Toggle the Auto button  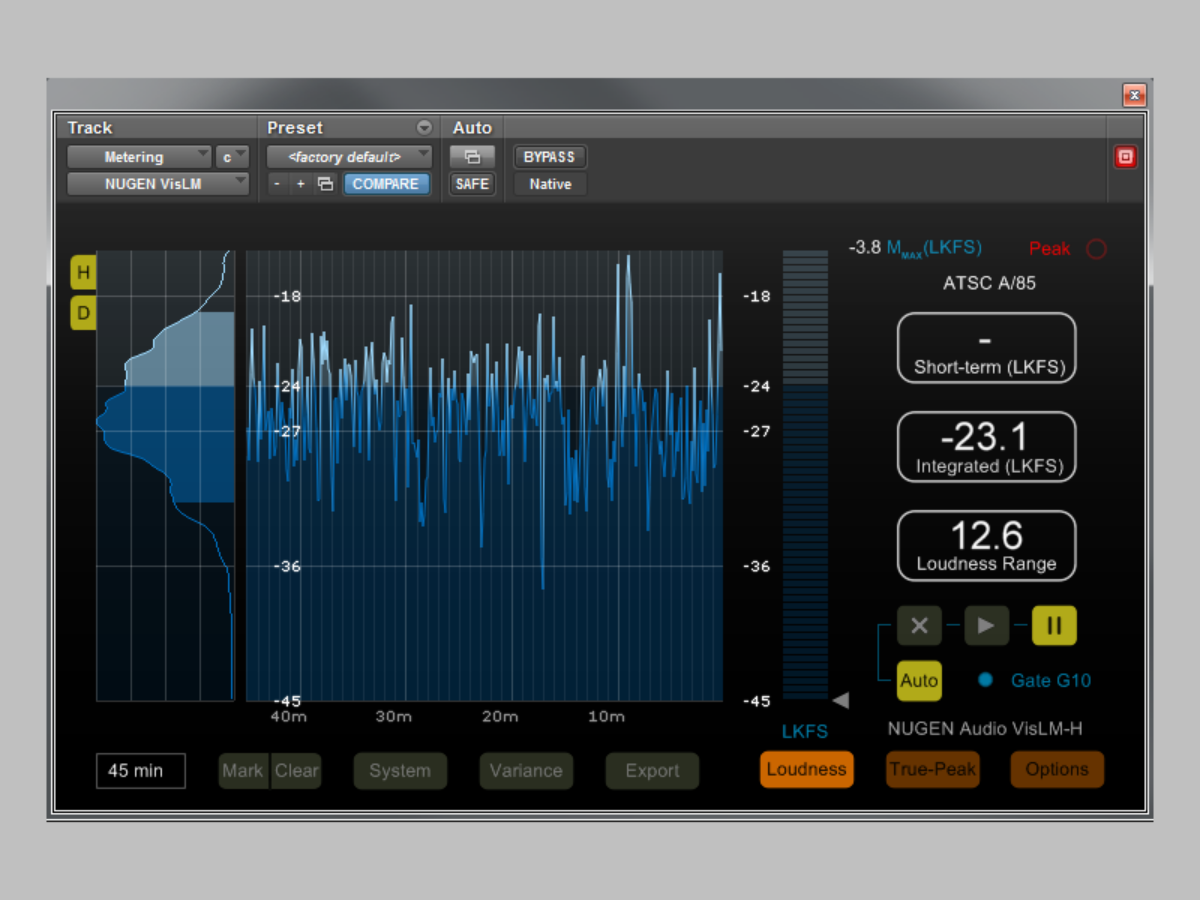tap(919, 681)
